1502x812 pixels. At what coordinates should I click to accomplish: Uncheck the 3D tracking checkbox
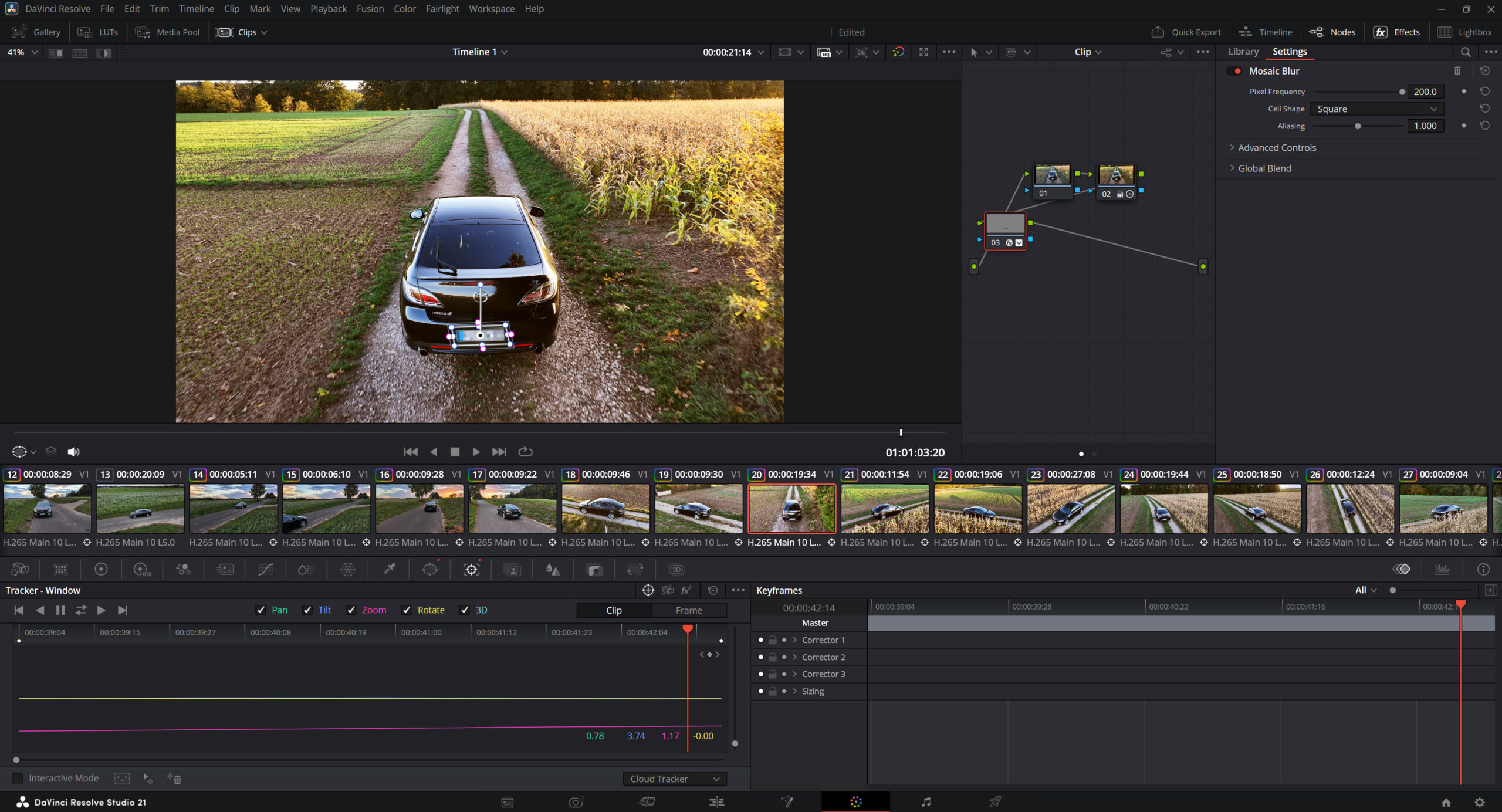pos(465,610)
